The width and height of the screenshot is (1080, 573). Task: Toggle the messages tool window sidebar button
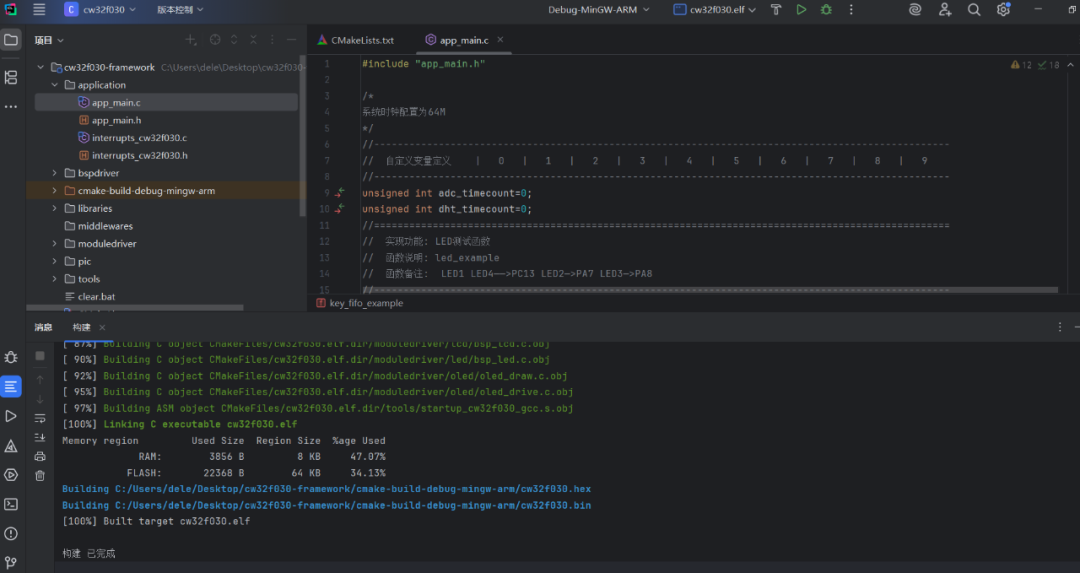(11, 386)
